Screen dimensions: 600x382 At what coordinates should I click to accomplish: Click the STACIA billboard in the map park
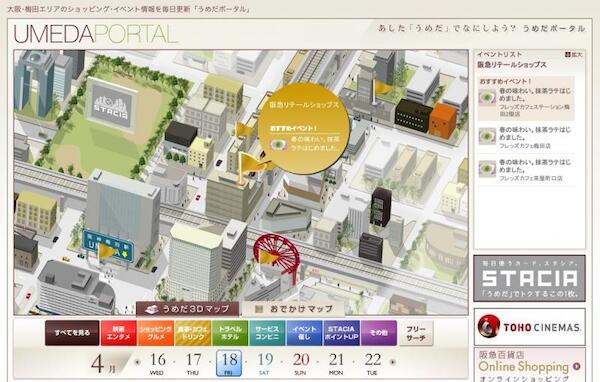pos(111,104)
